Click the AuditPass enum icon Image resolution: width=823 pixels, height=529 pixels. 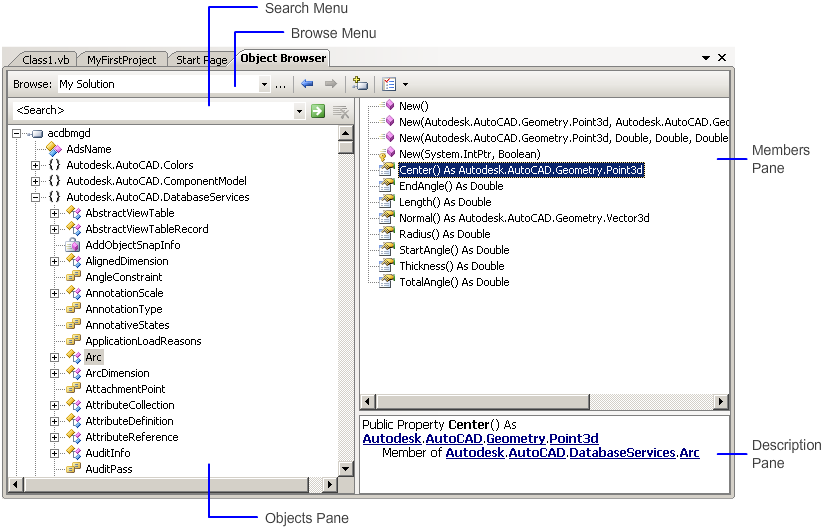click(x=73, y=469)
